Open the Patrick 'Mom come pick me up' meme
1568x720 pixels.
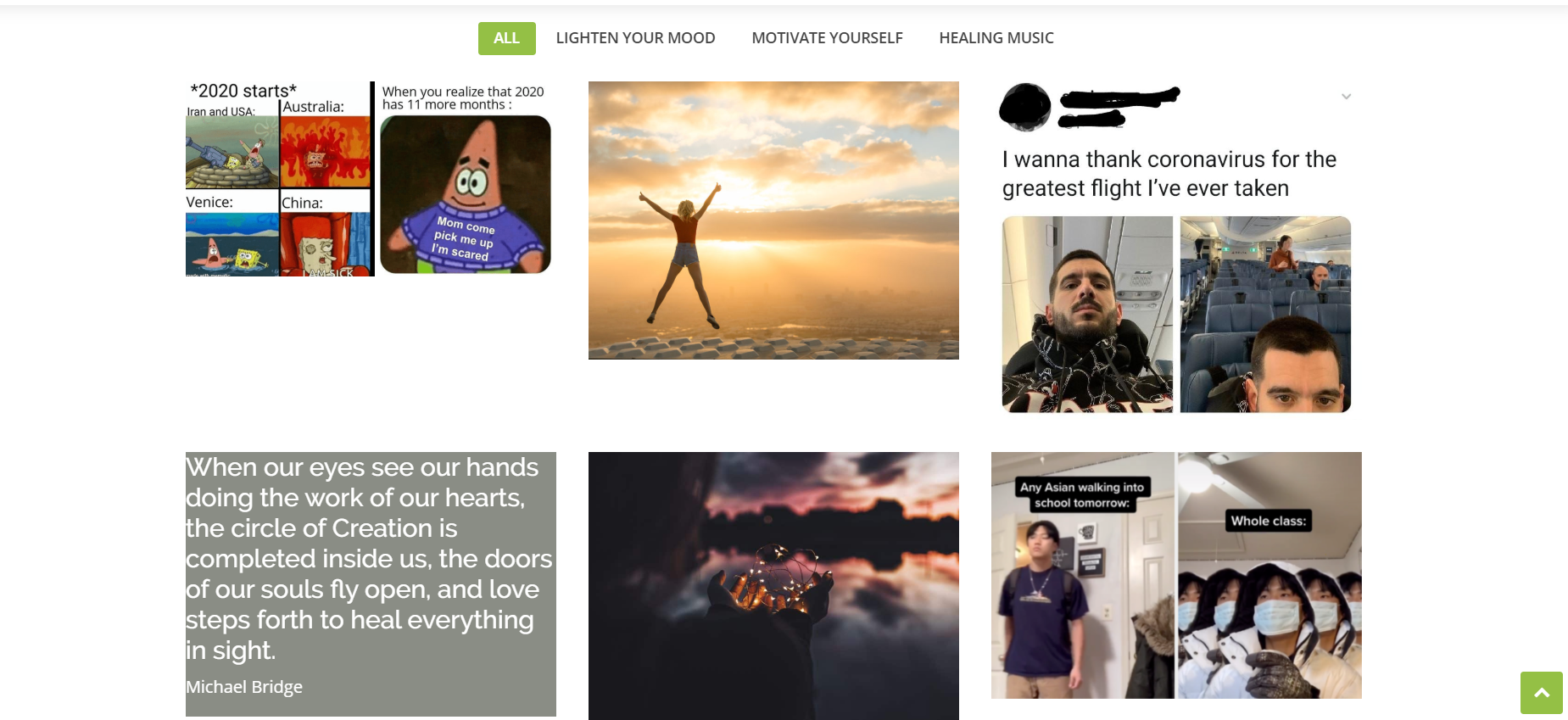[466, 179]
